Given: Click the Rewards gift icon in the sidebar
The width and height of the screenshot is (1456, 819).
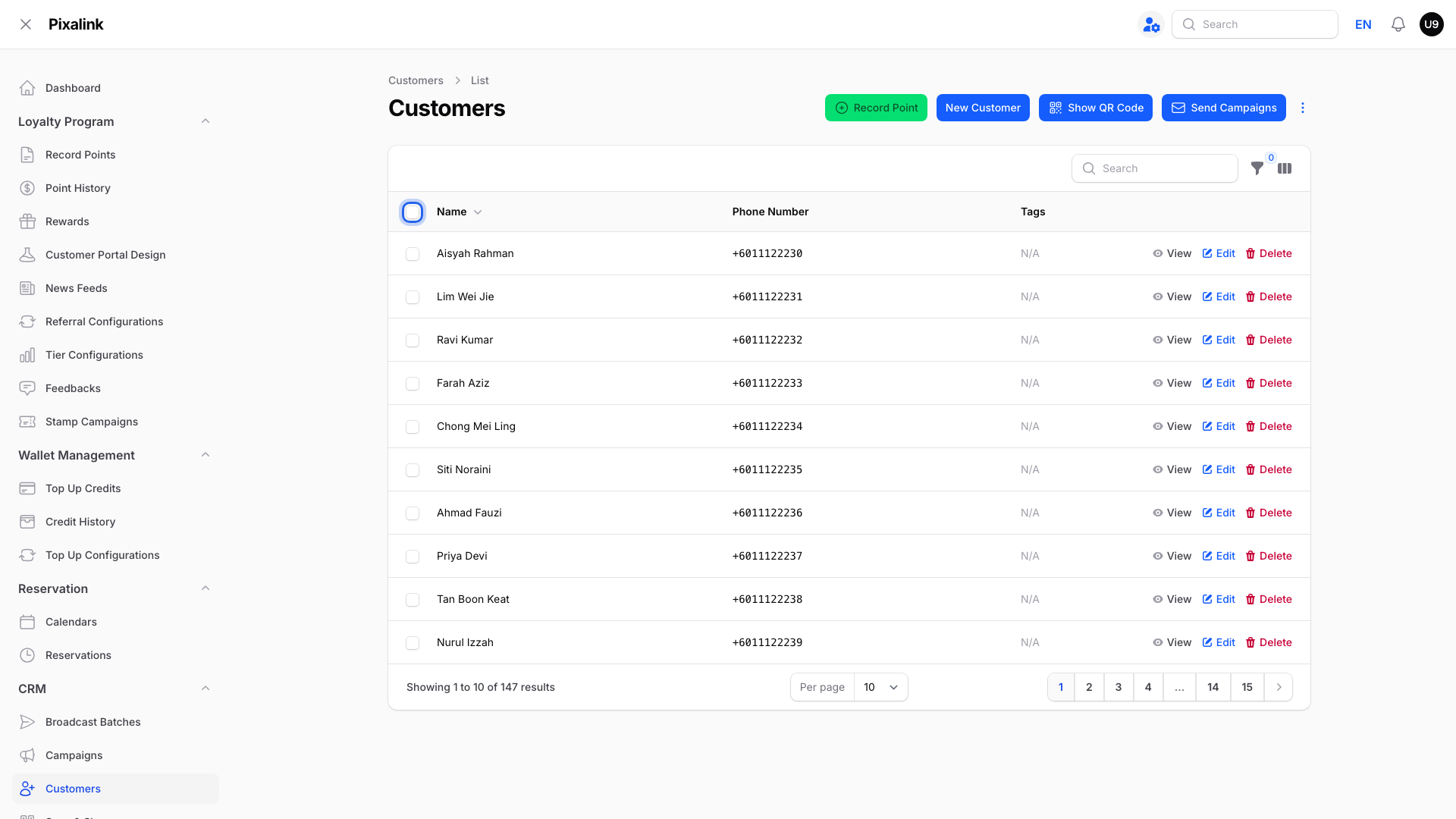Looking at the screenshot, I should (27, 221).
